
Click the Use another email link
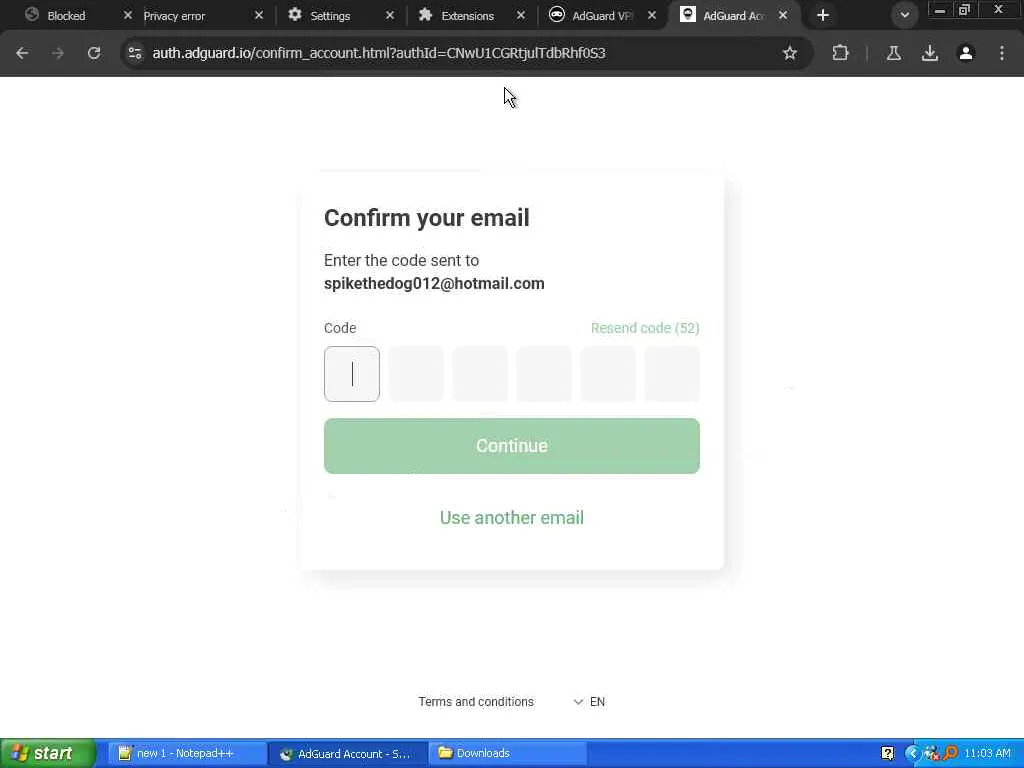512,518
